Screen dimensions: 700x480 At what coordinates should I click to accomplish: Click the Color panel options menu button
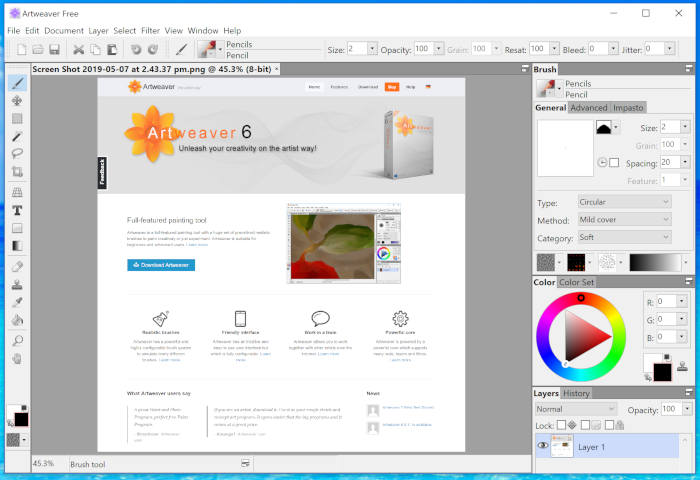click(689, 281)
